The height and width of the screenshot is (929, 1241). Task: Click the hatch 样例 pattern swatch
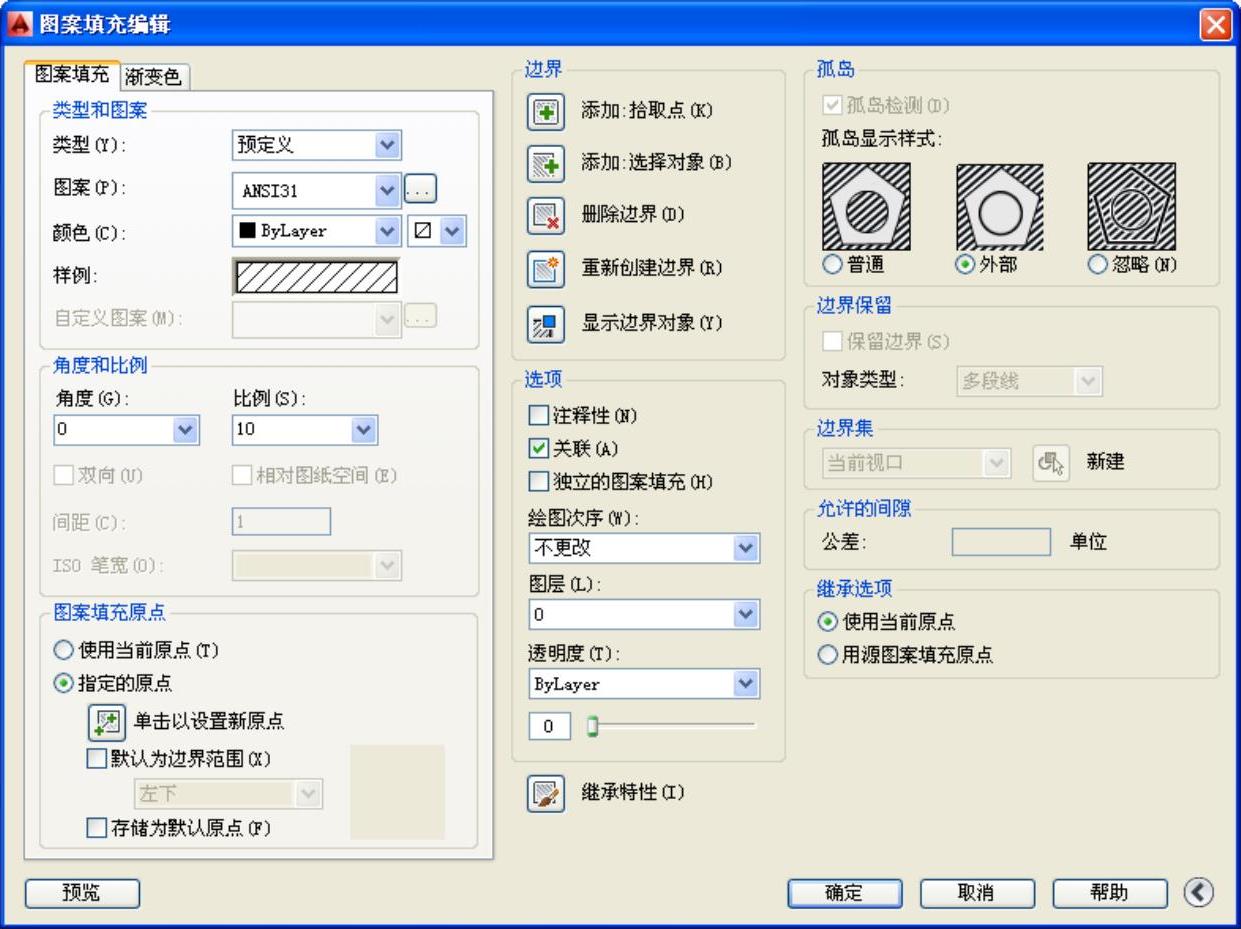pyautogui.click(x=316, y=277)
